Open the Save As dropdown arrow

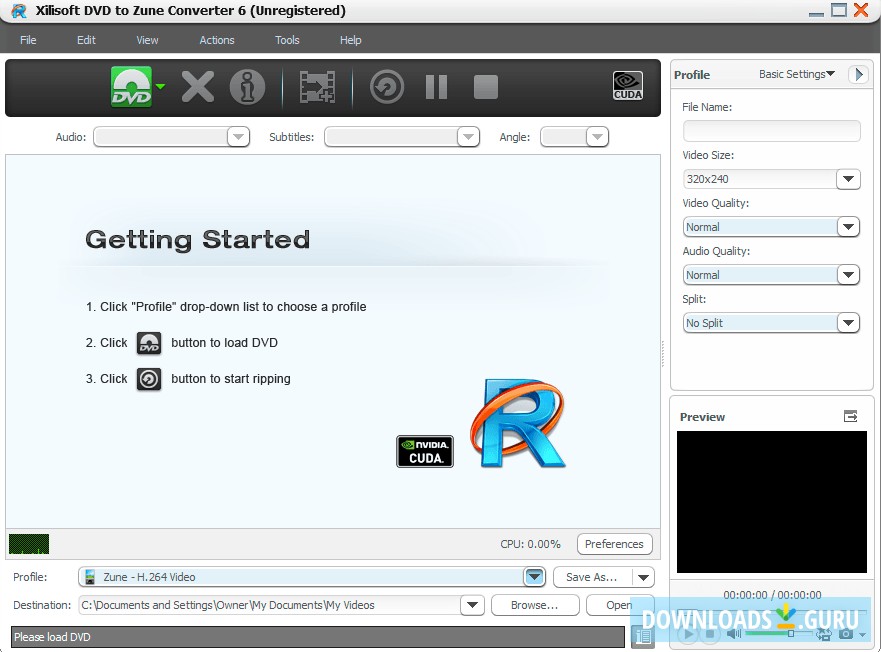(643, 577)
